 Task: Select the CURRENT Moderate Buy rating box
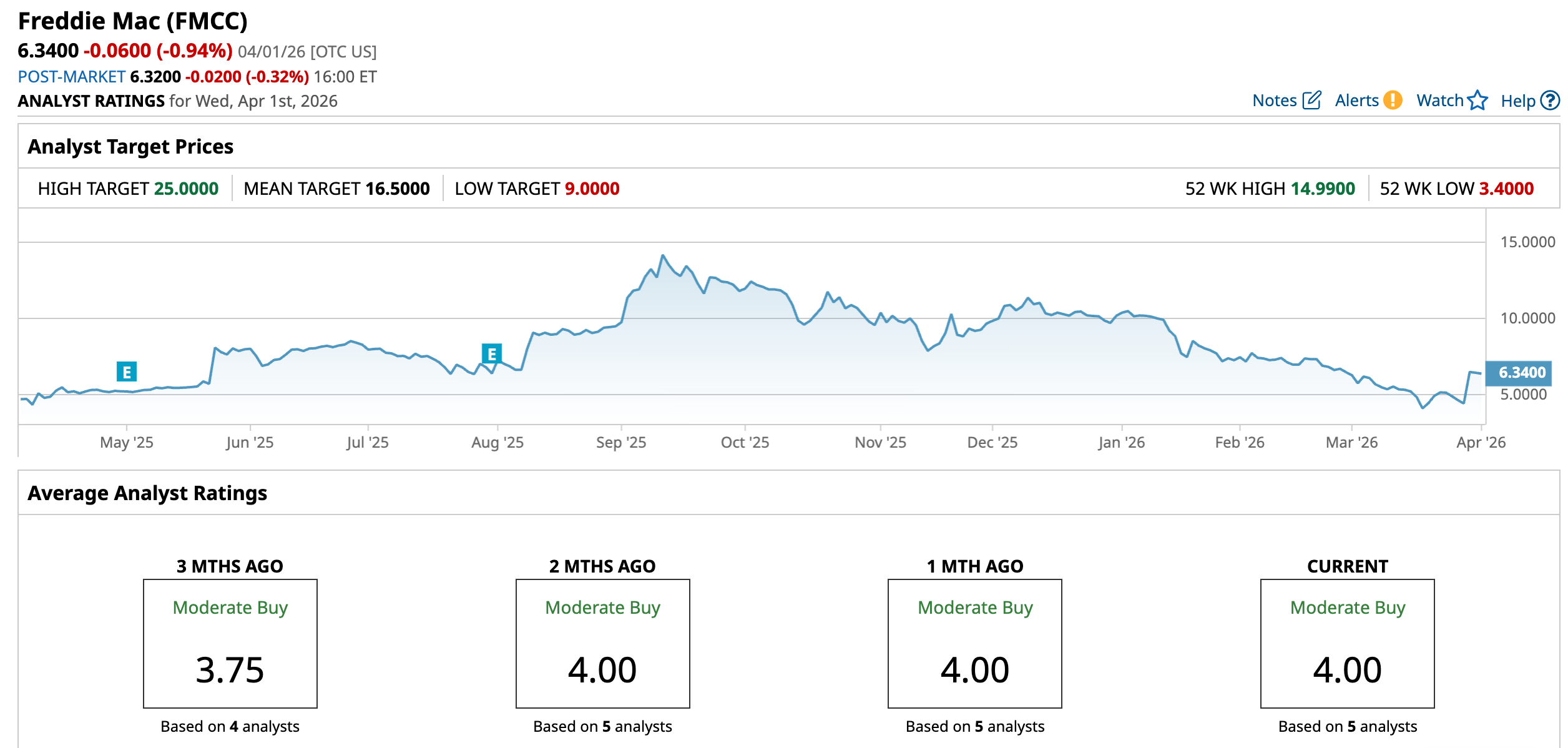(x=1347, y=643)
